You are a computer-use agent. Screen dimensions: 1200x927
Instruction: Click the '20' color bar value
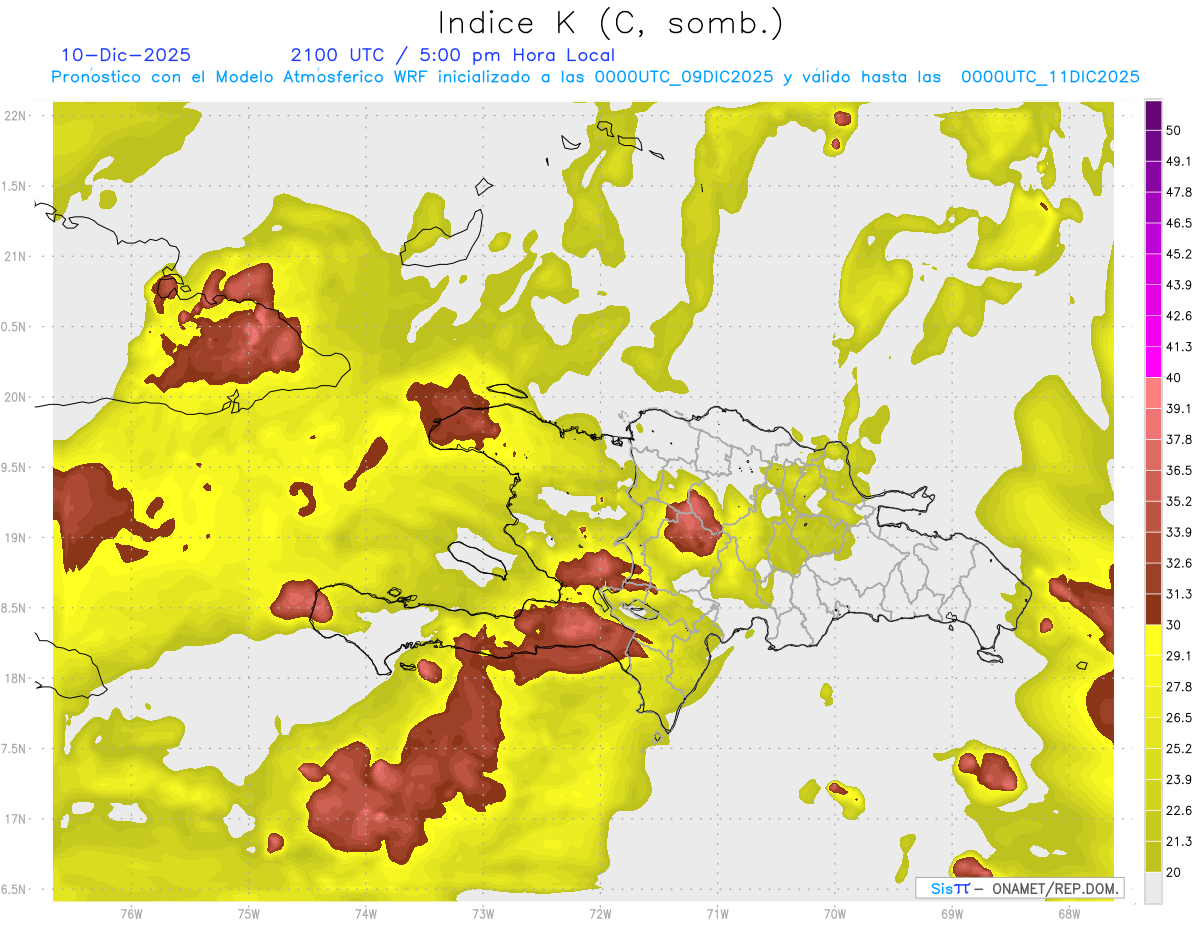[1175, 872]
